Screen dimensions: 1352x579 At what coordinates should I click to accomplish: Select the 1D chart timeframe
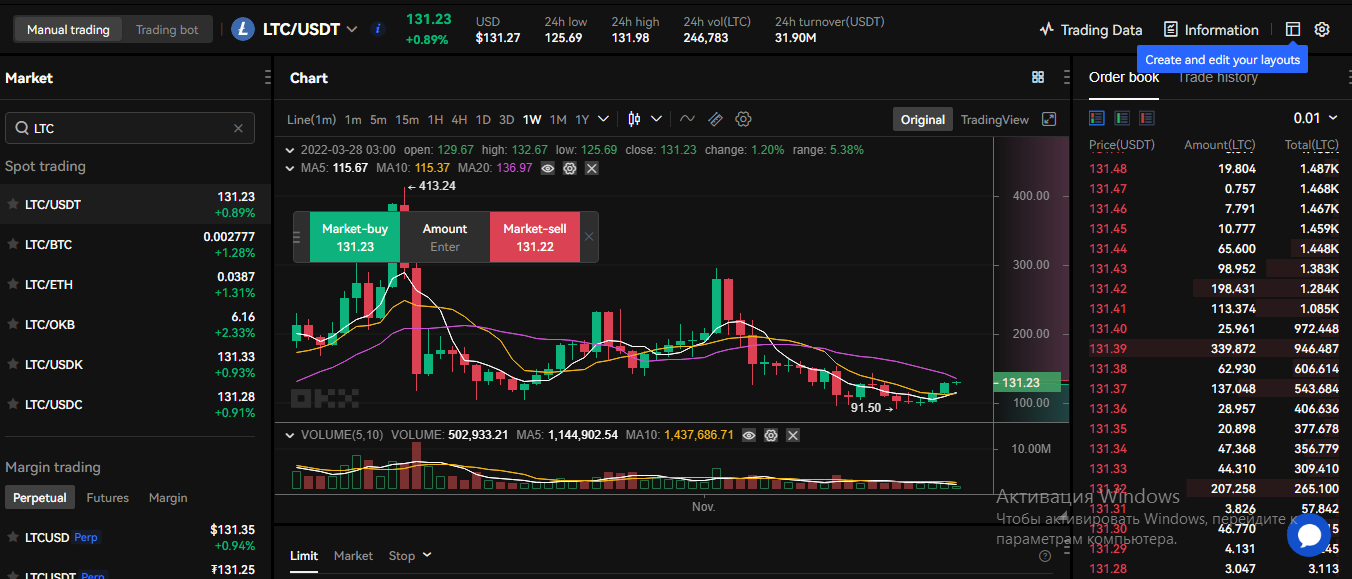pos(483,119)
